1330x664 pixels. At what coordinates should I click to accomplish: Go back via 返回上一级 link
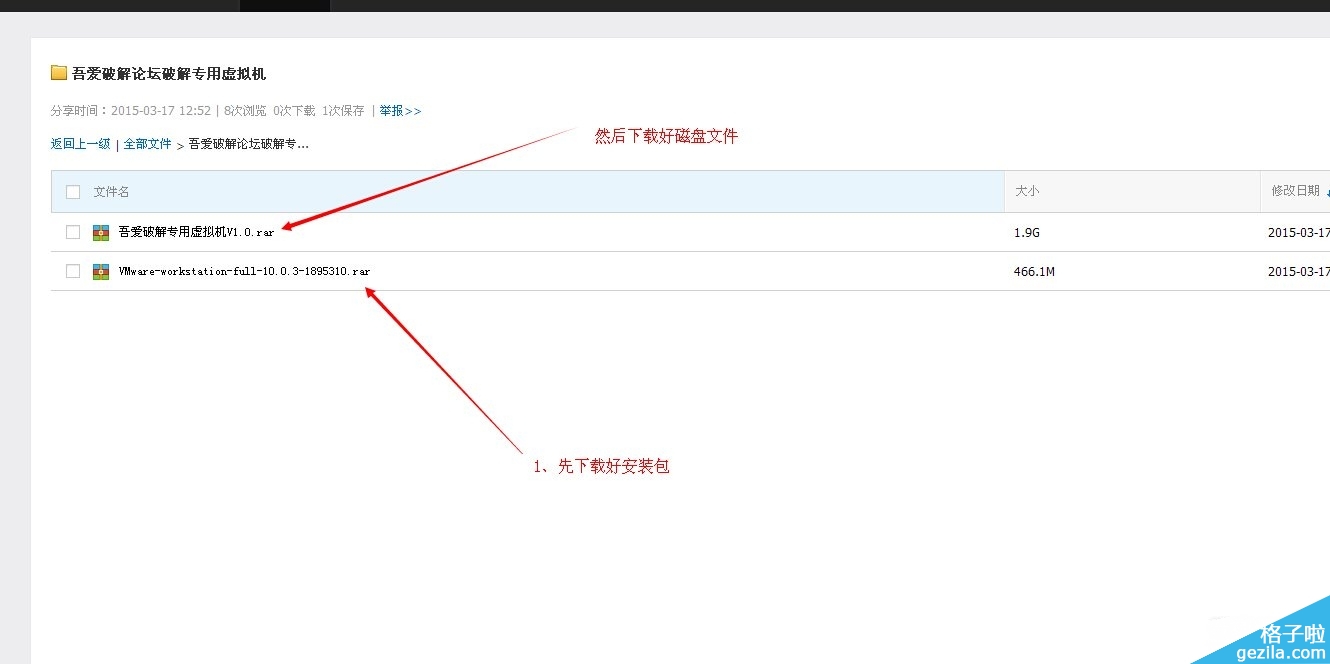click(x=81, y=144)
